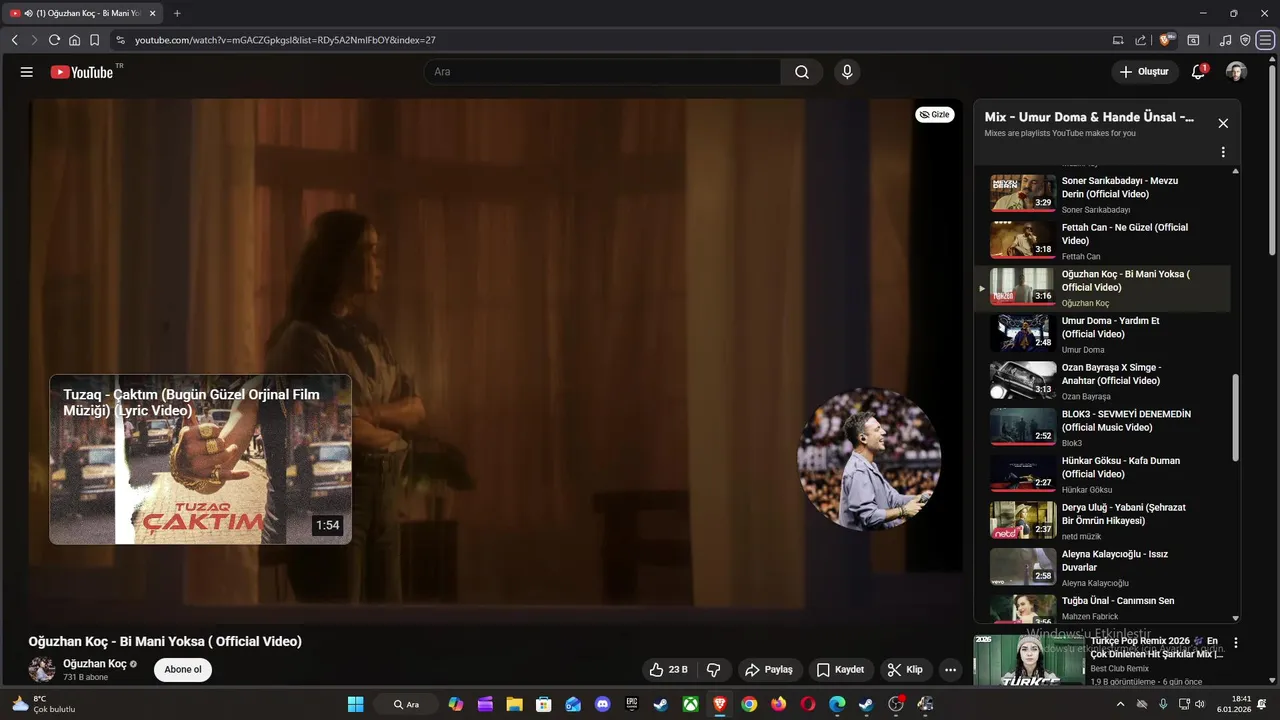The width and height of the screenshot is (1280, 720).
Task: Open the Brave main menu
Action: (1266, 40)
